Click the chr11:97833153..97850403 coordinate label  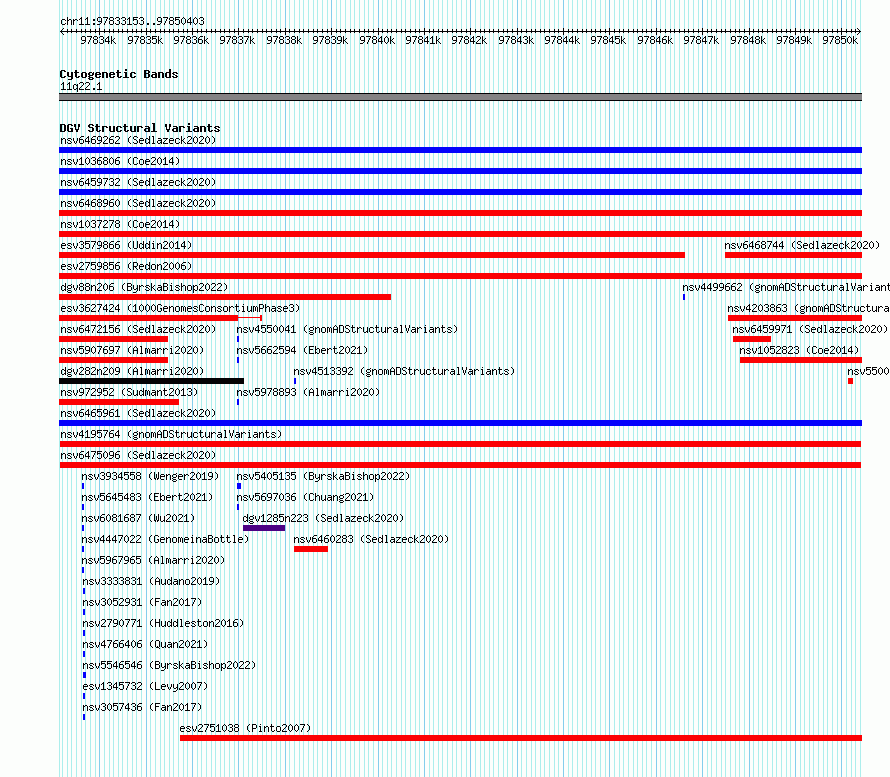[x=132, y=21]
